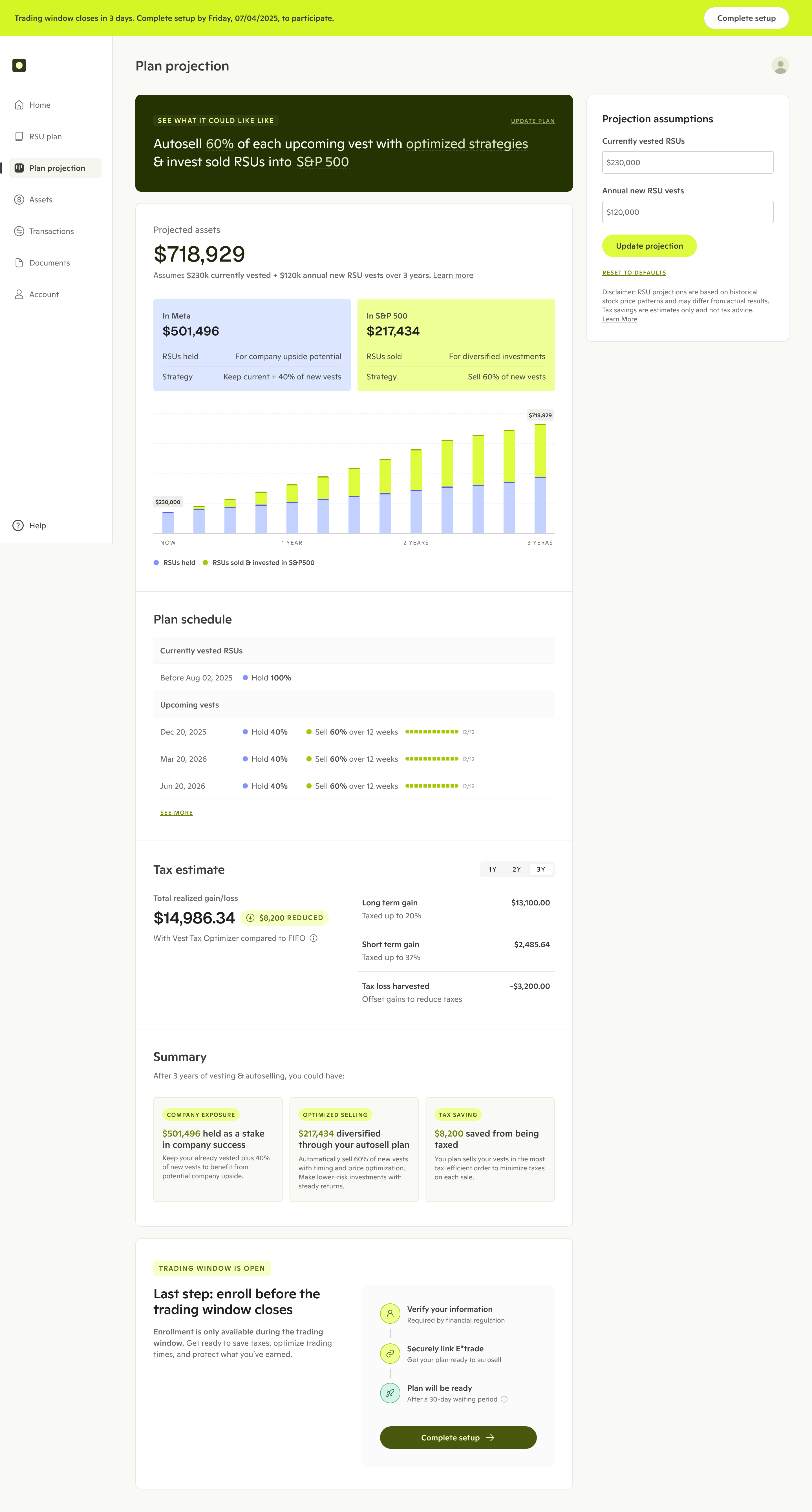Open the S&P 500 investment selector
Viewport: 812px width, 1512px height.
point(322,162)
